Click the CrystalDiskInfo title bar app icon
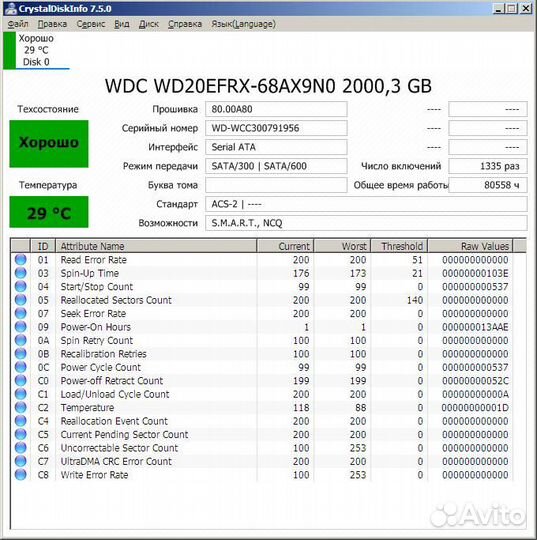Viewport: 537px width, 540px height. coord(11,8)
